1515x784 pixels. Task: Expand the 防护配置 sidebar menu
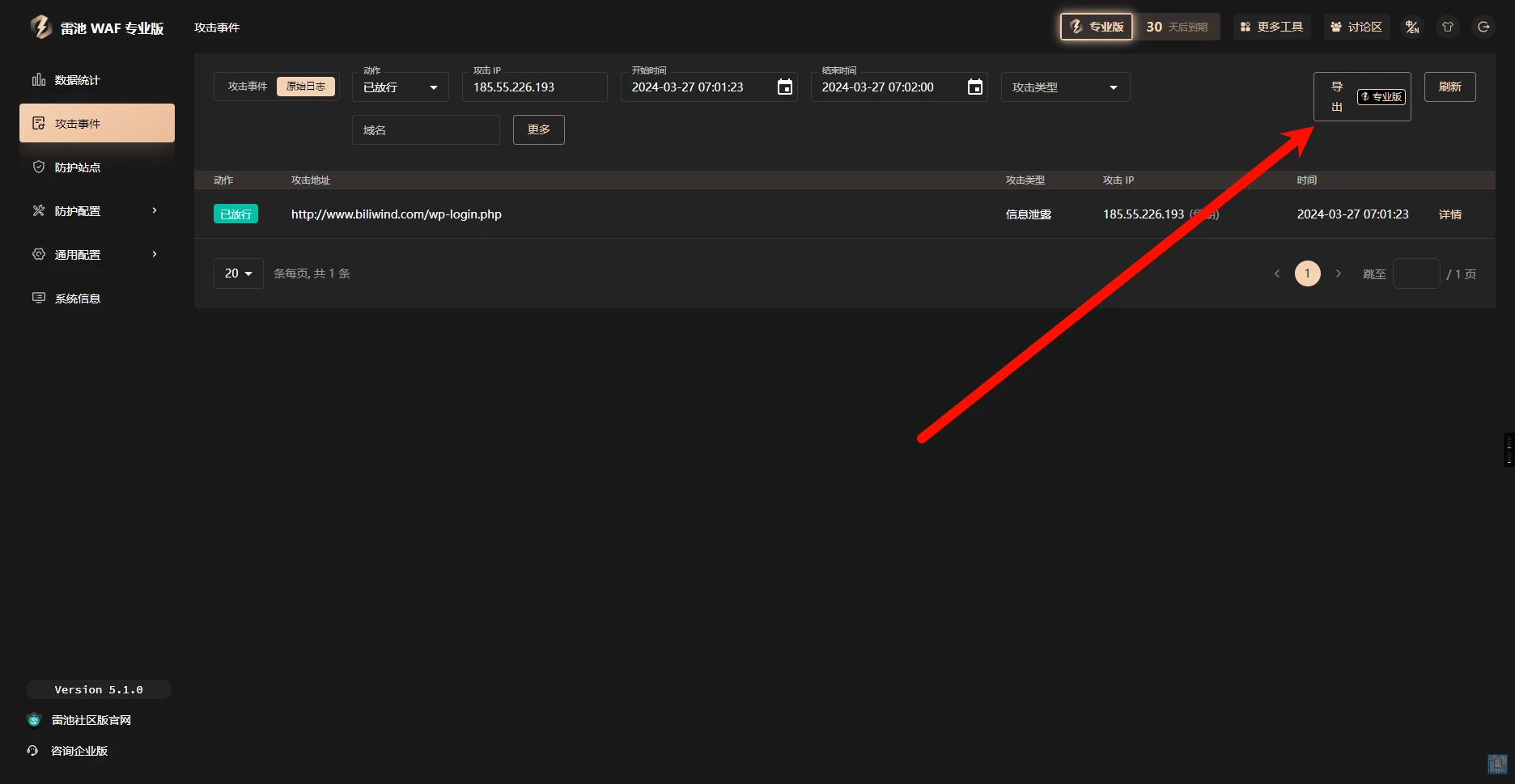pyautogui.click(x=96, y=211)
